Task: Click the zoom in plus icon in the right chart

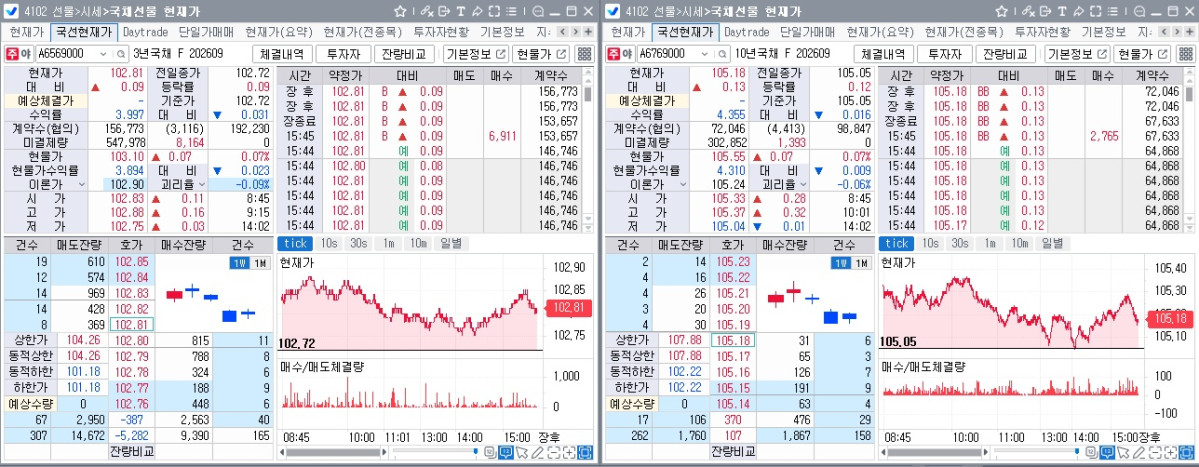Action: 1170,452
